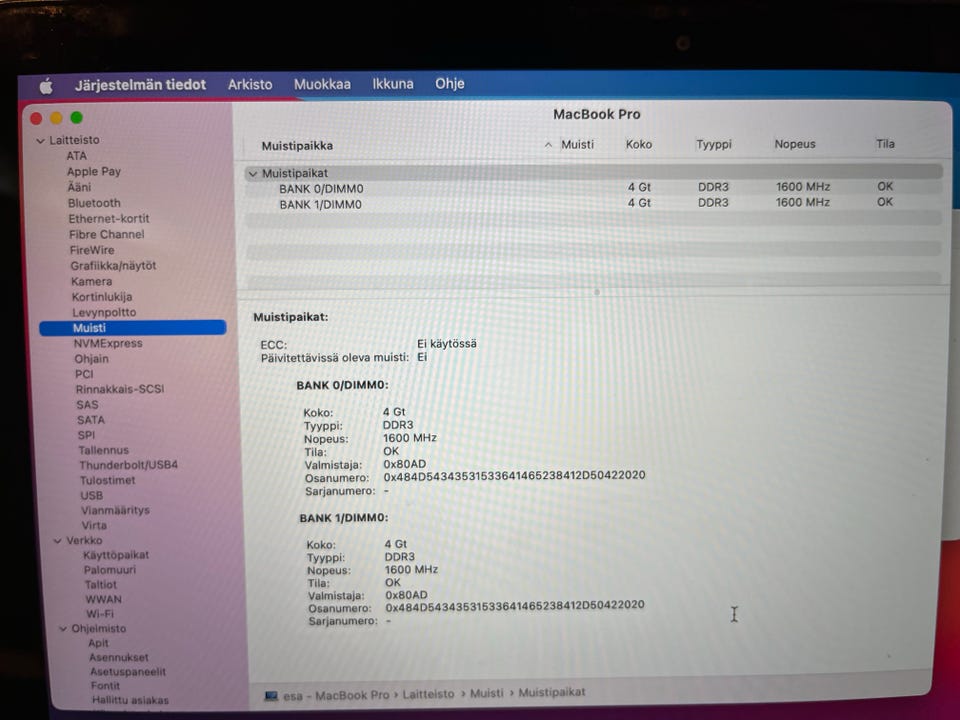960x720 pixels.
Task: Select Grafiikka/näytöt in sidebar
Action: (x=113, y=266)
